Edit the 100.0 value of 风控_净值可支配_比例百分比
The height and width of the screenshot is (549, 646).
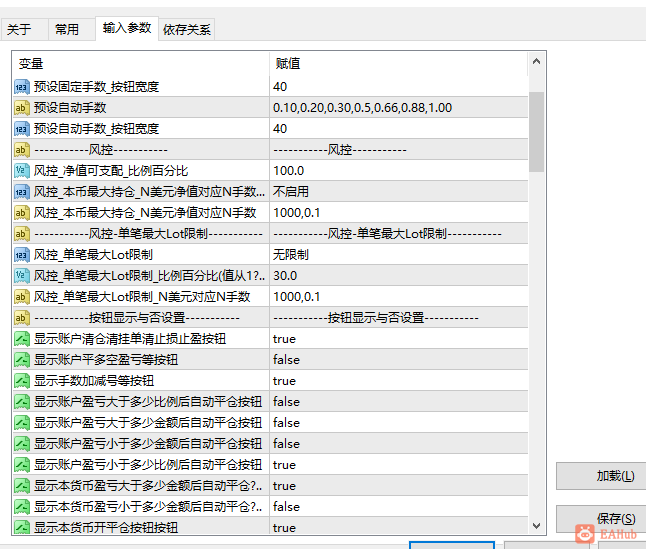pyautogui.click(x=398, y=171)
